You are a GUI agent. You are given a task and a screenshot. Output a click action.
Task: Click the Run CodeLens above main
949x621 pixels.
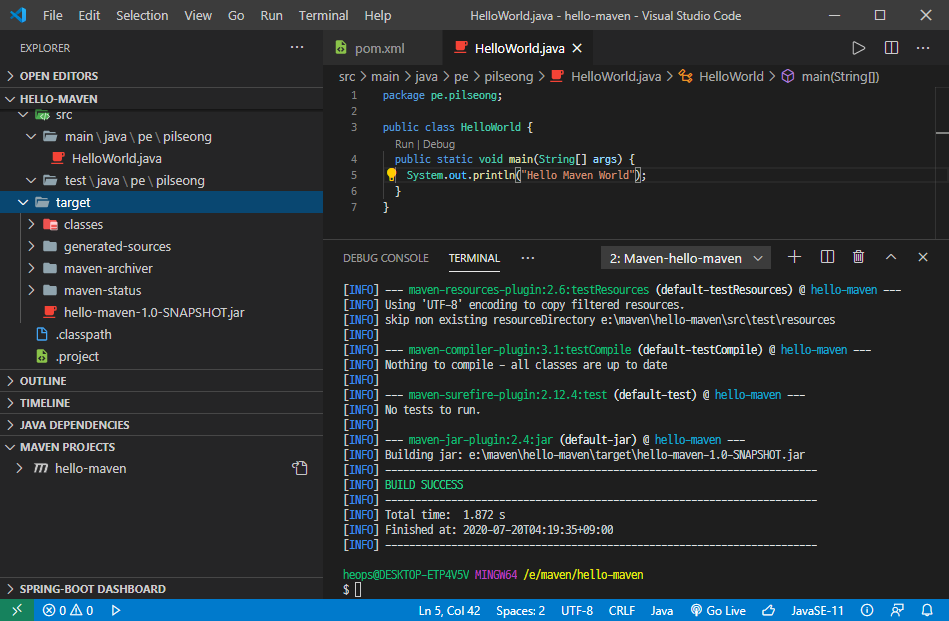point(404,144)
